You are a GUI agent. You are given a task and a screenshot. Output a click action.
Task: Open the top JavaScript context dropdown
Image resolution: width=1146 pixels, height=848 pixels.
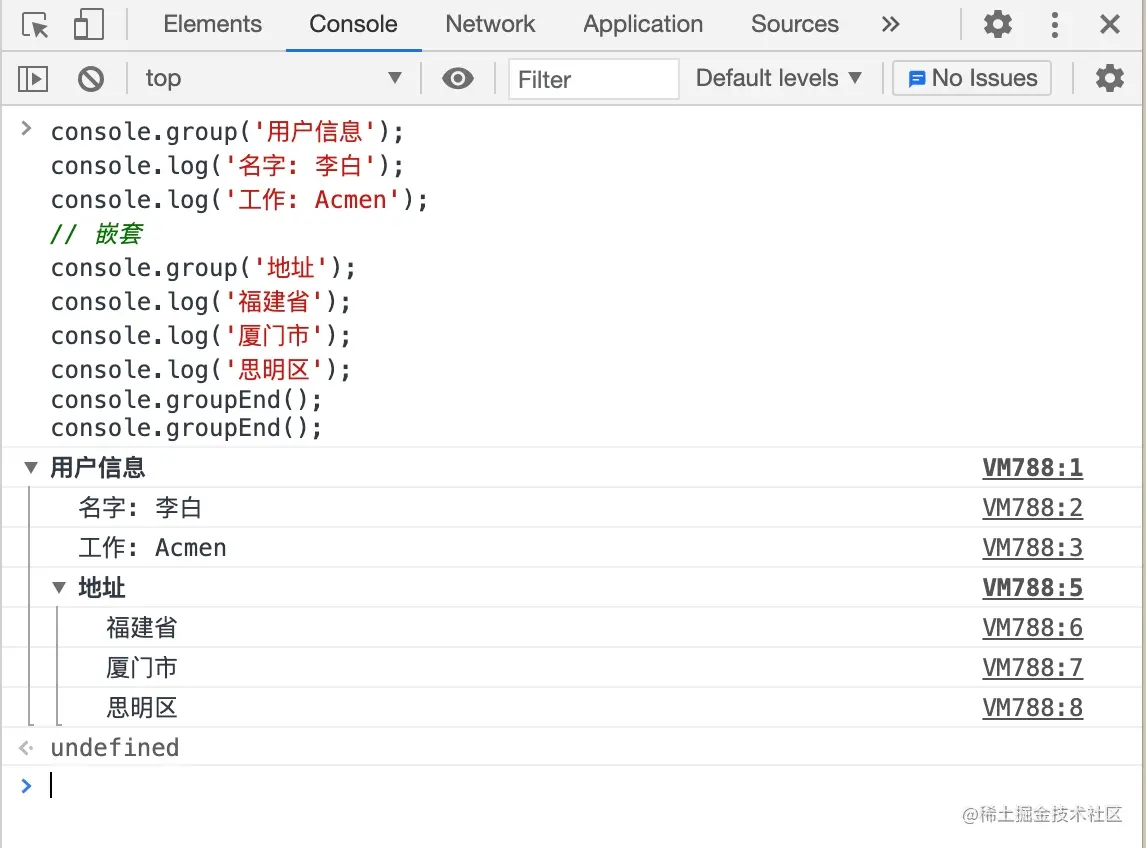click(274, 78)
